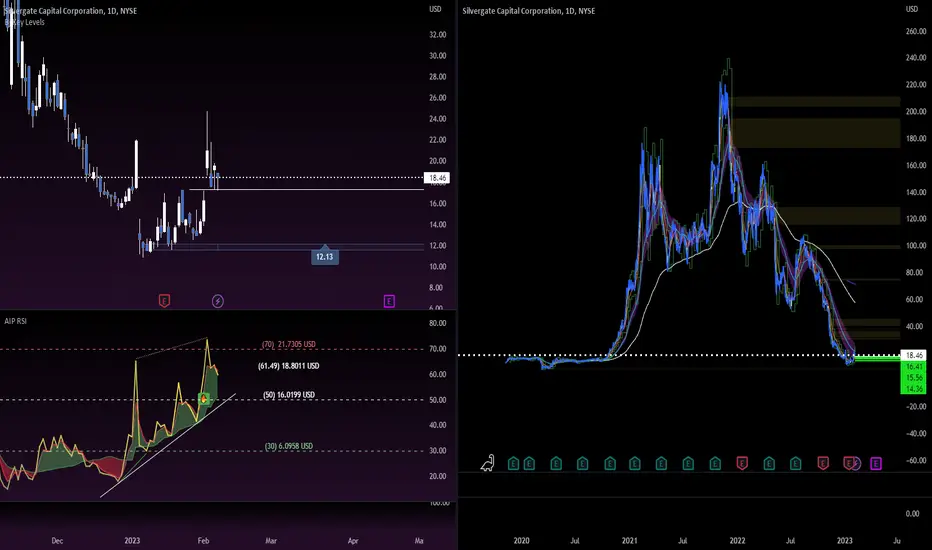Click the purple upcoming earnings icon left chart

pyautogui.click(x=389, y=301)
